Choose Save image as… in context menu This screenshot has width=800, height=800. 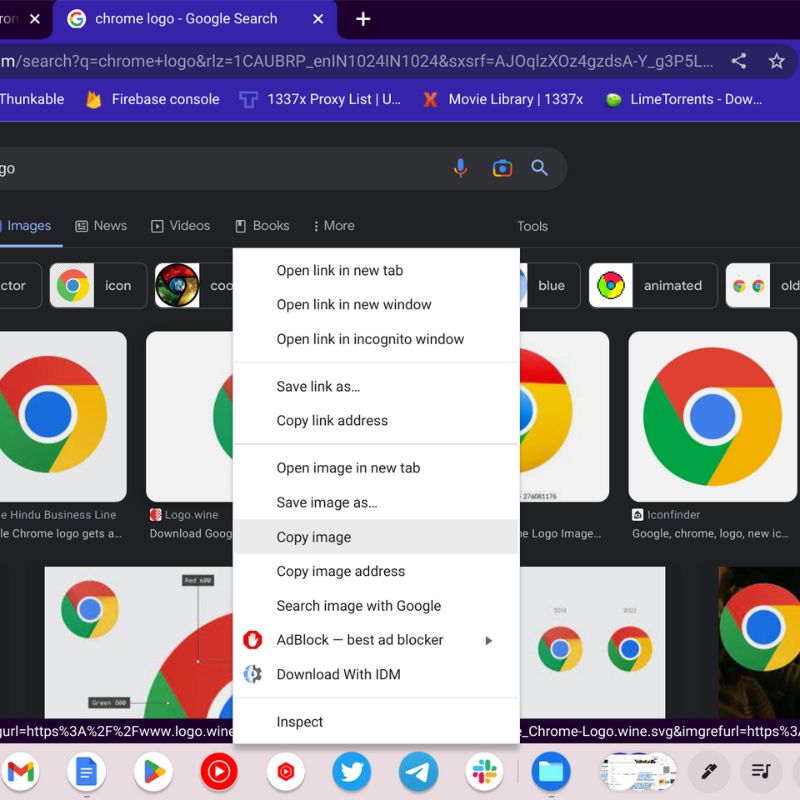(327, 503)
